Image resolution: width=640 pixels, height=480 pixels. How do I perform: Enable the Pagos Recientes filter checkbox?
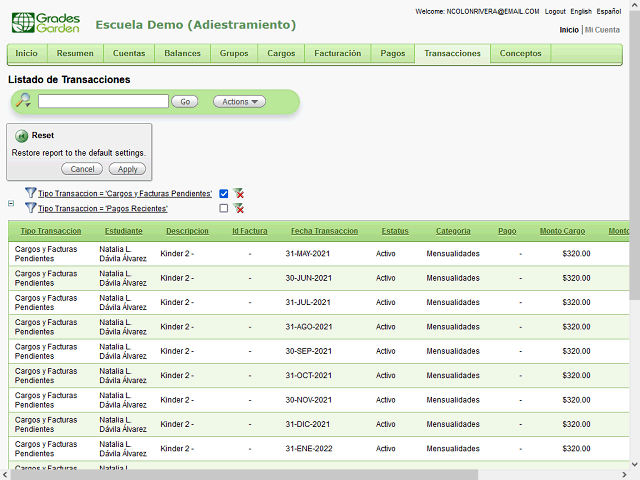224,208
